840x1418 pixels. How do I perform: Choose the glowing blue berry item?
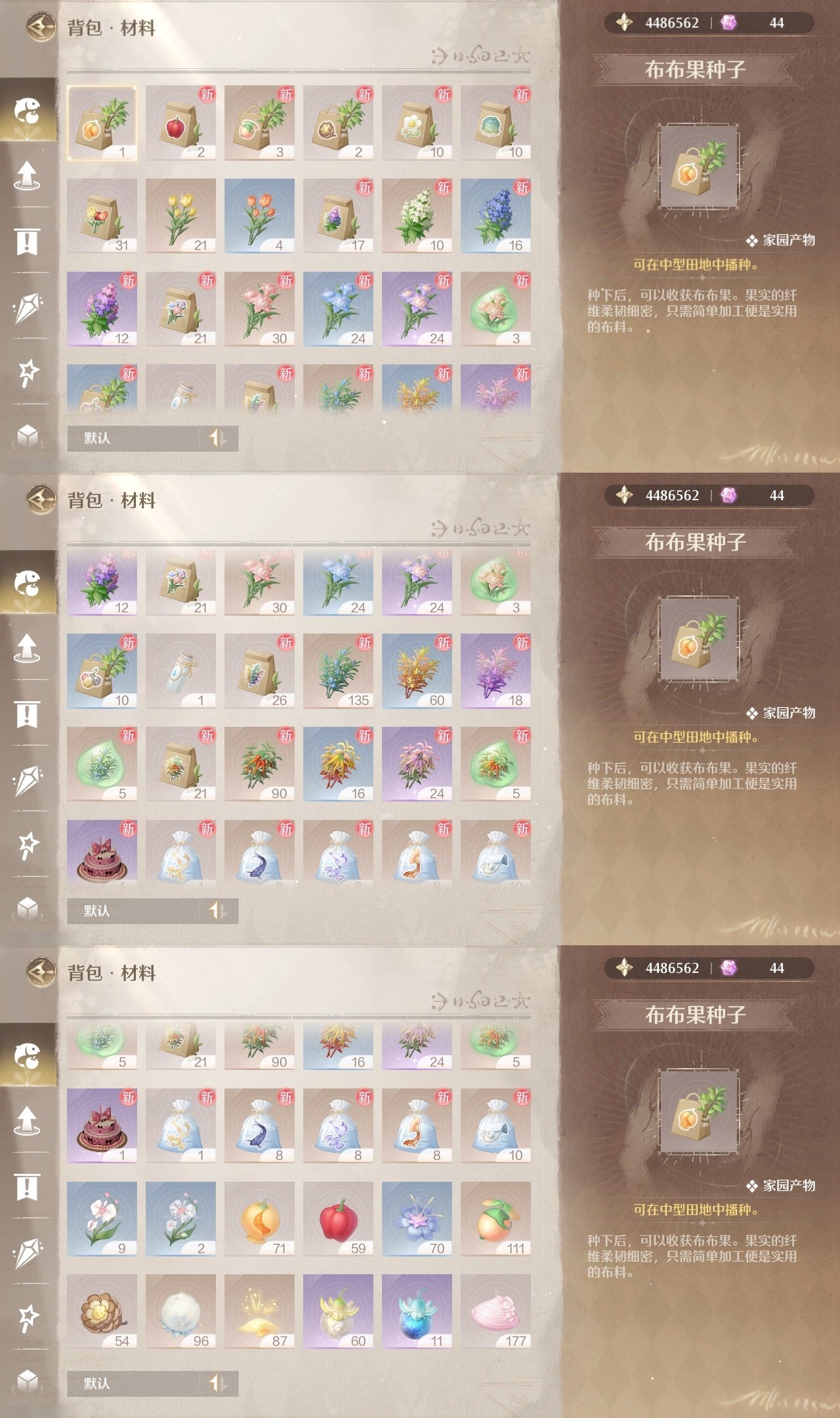click(x=417, y=1312)
